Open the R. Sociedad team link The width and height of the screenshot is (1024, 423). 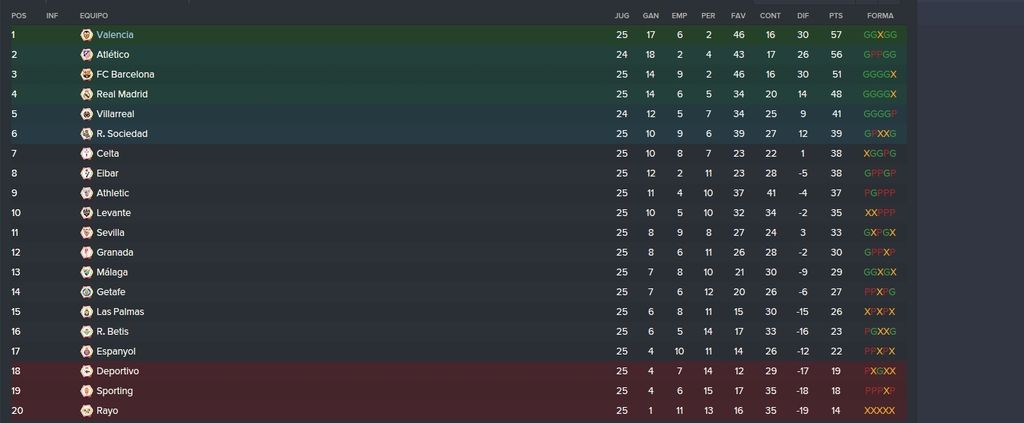[122, 134]
